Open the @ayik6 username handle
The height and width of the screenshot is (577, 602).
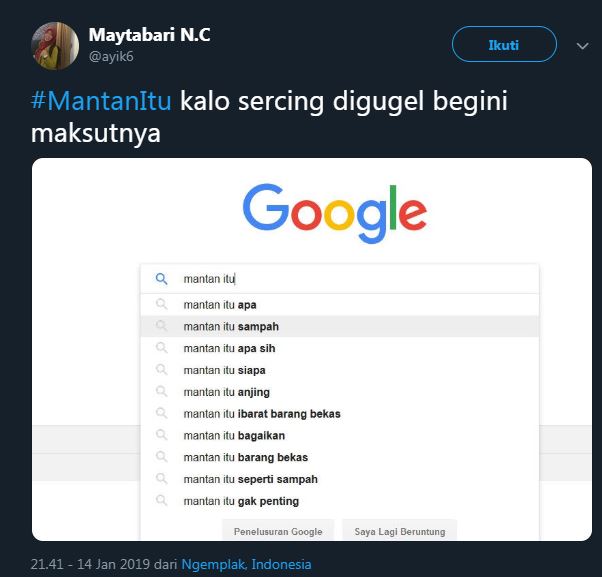point(109,58)
